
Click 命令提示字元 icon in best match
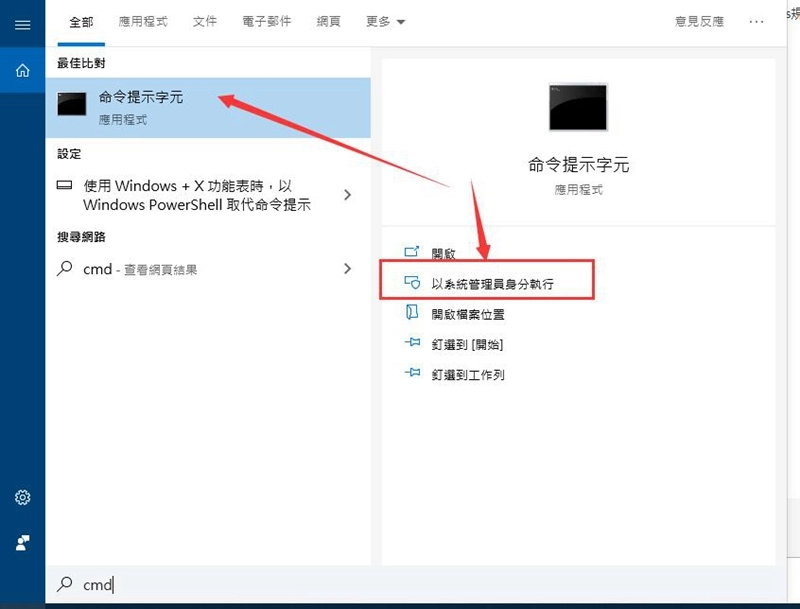(x=71, y=104)
